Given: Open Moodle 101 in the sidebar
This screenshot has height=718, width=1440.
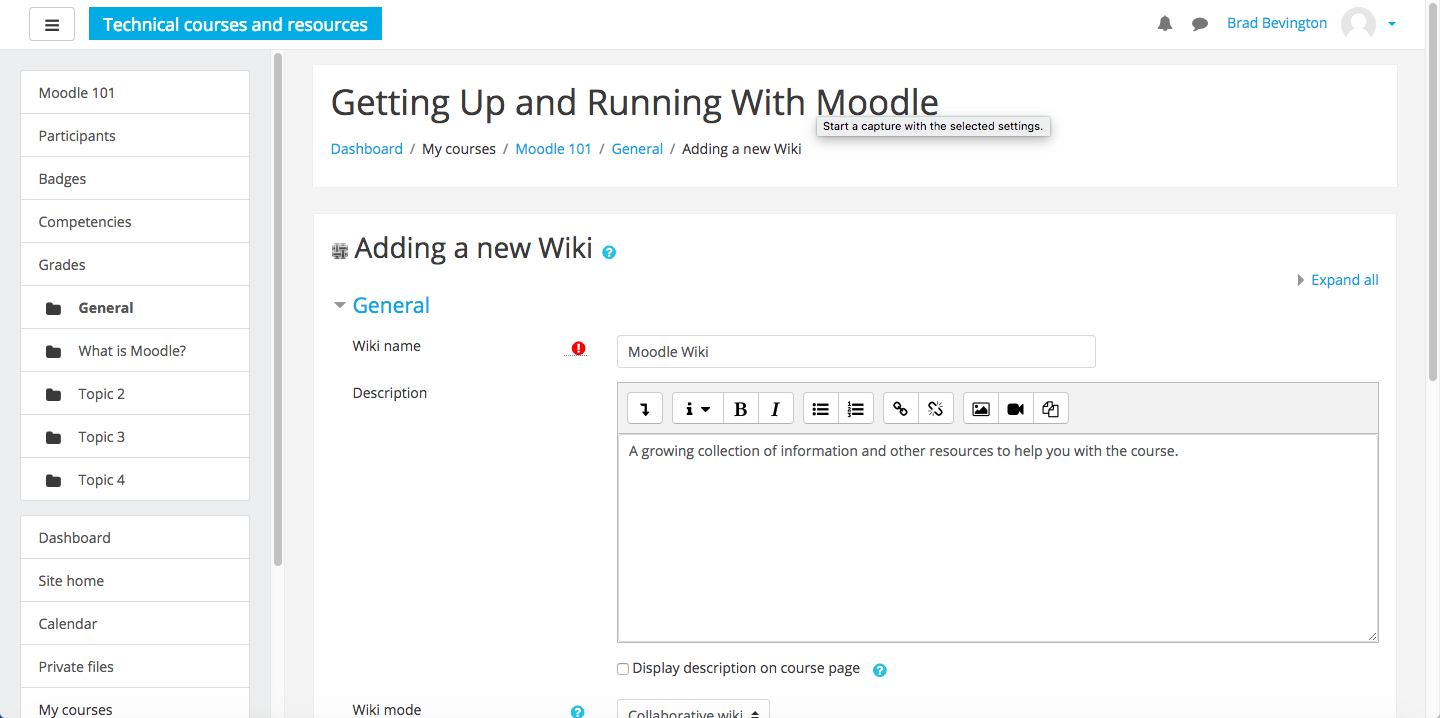Looking at the screenshot, I should point(135,93).
